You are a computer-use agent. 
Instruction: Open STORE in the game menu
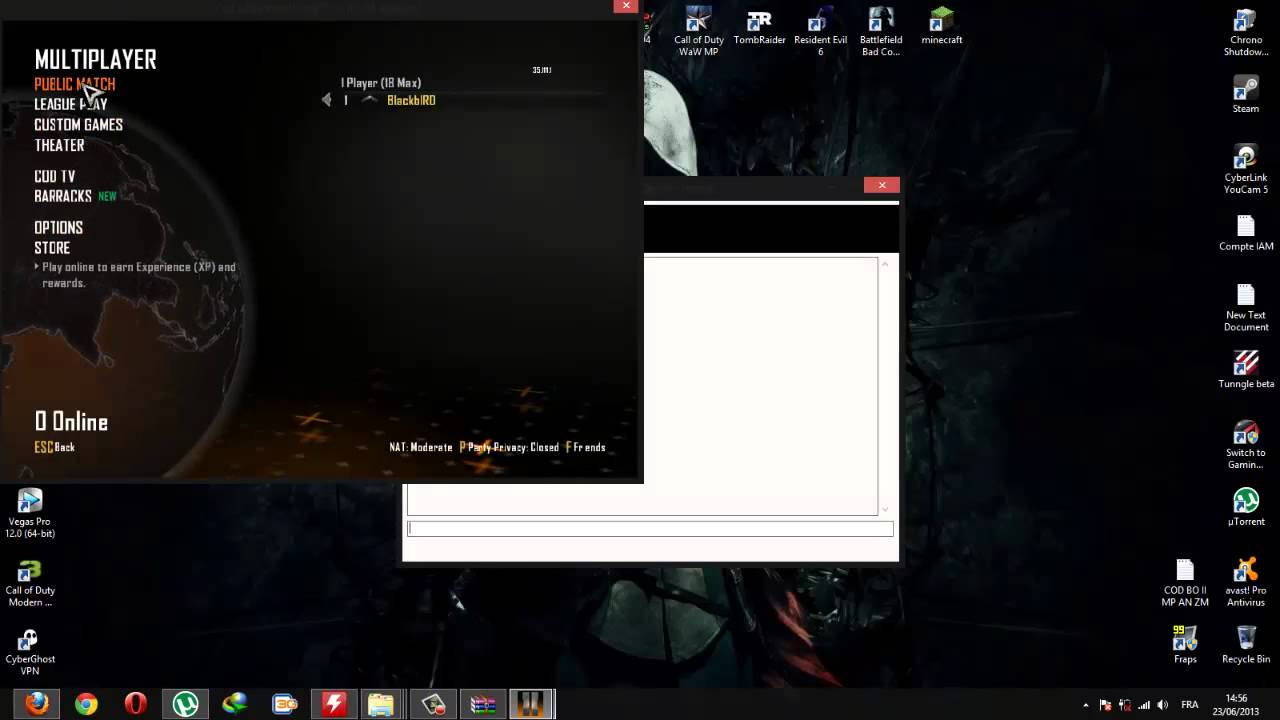pyautogui.click(x=52, y=247)
